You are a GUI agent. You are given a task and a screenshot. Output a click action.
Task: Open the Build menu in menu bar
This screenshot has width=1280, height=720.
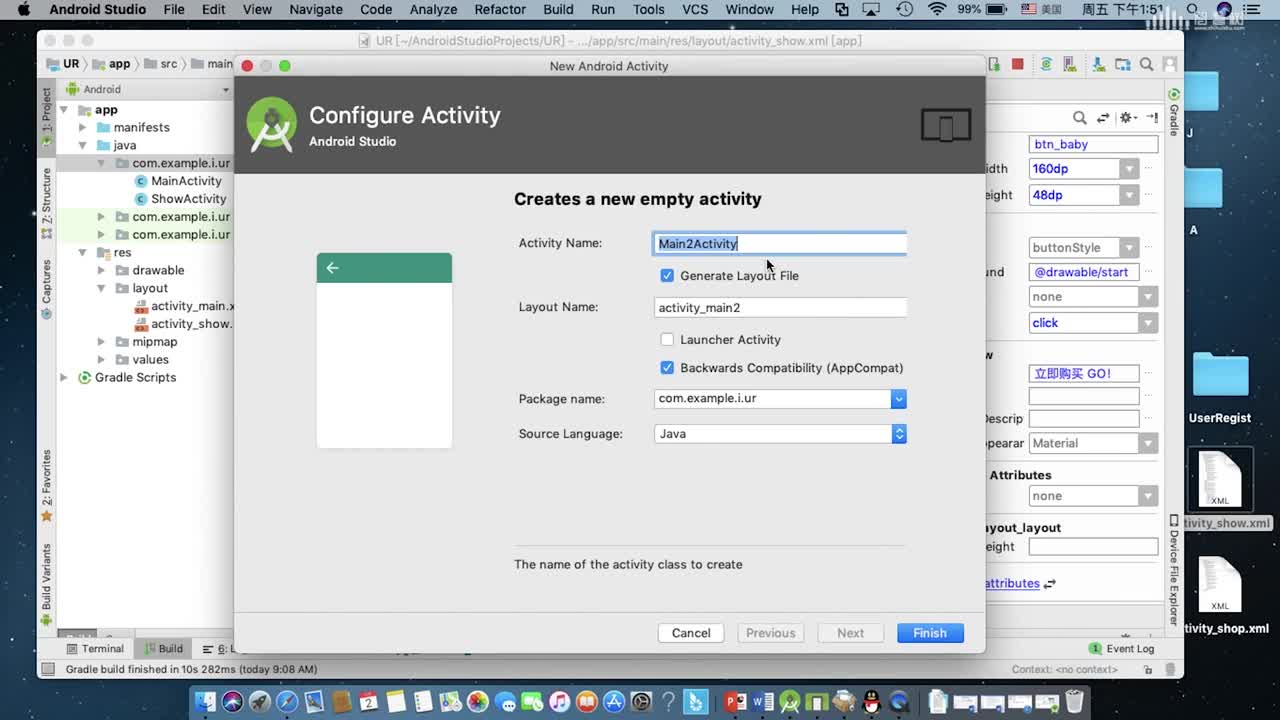(558, 10)
